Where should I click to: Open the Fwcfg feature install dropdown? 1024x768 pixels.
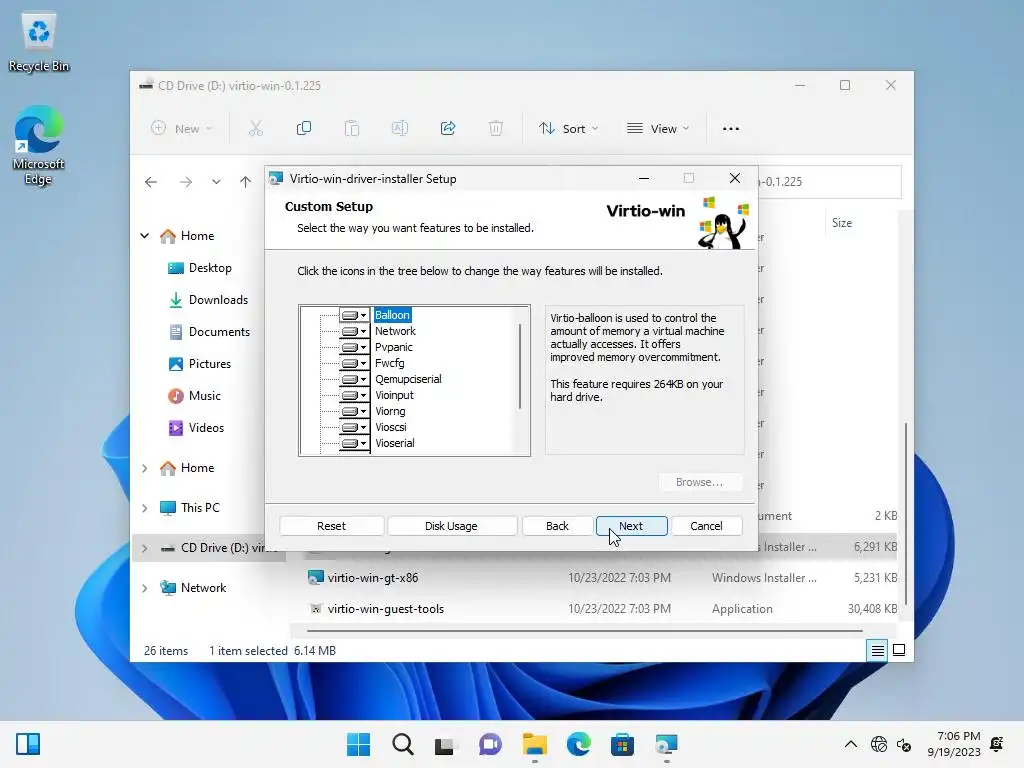point(354,363)
